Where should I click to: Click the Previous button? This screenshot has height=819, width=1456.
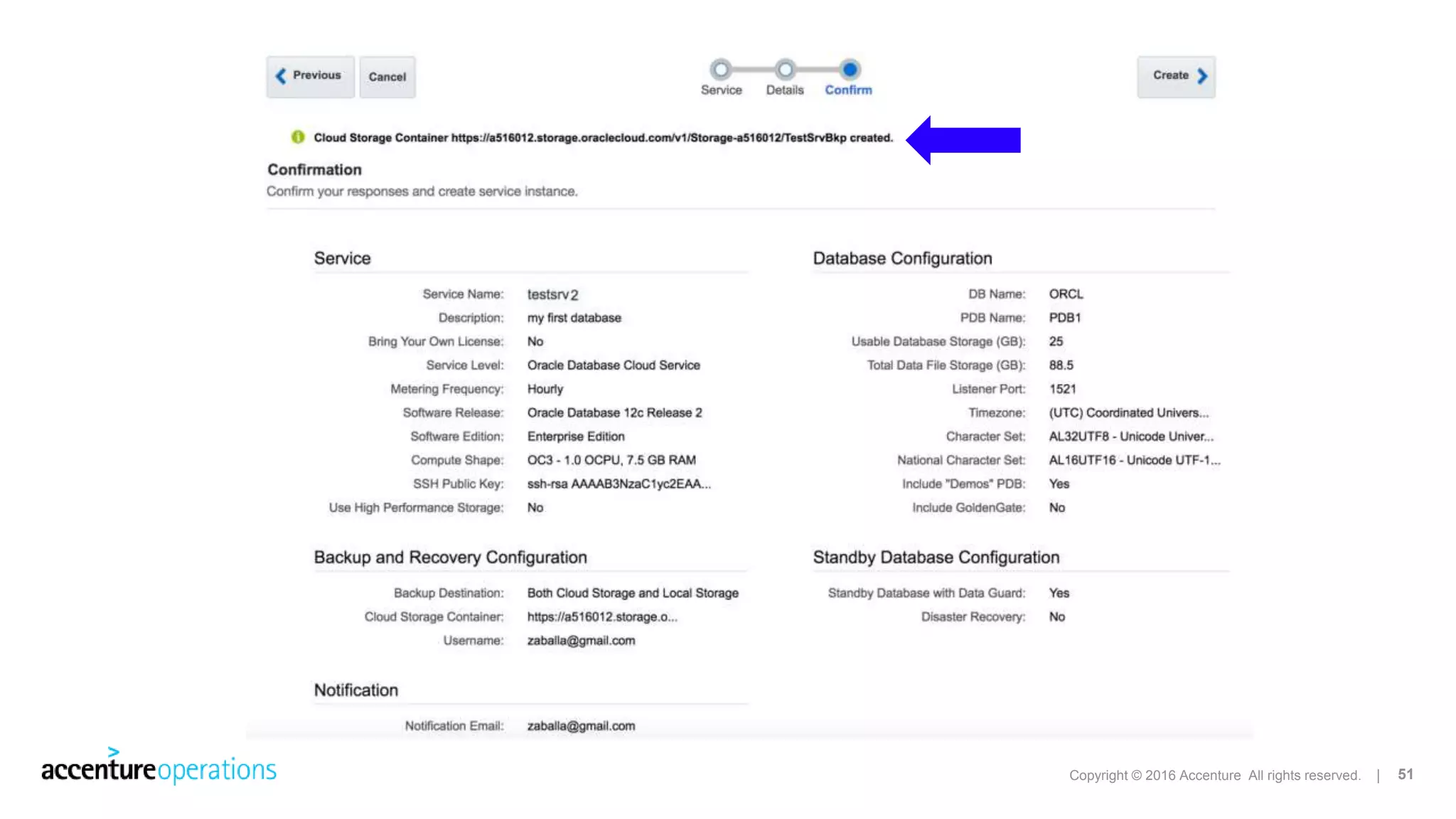[310, 76]
